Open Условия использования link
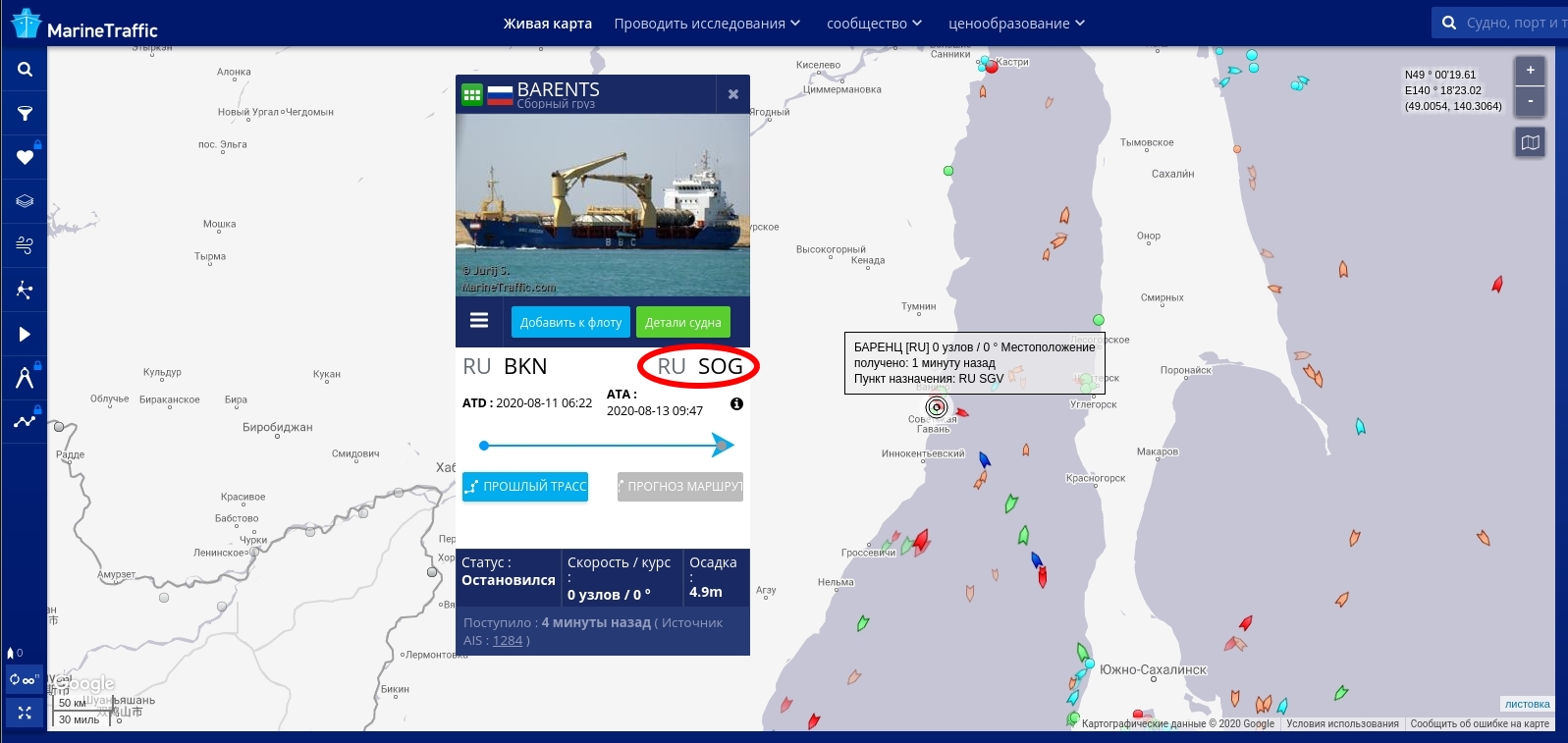Image resolution: width=1568 pixels, height=743 pixels. coord(1342,723)
